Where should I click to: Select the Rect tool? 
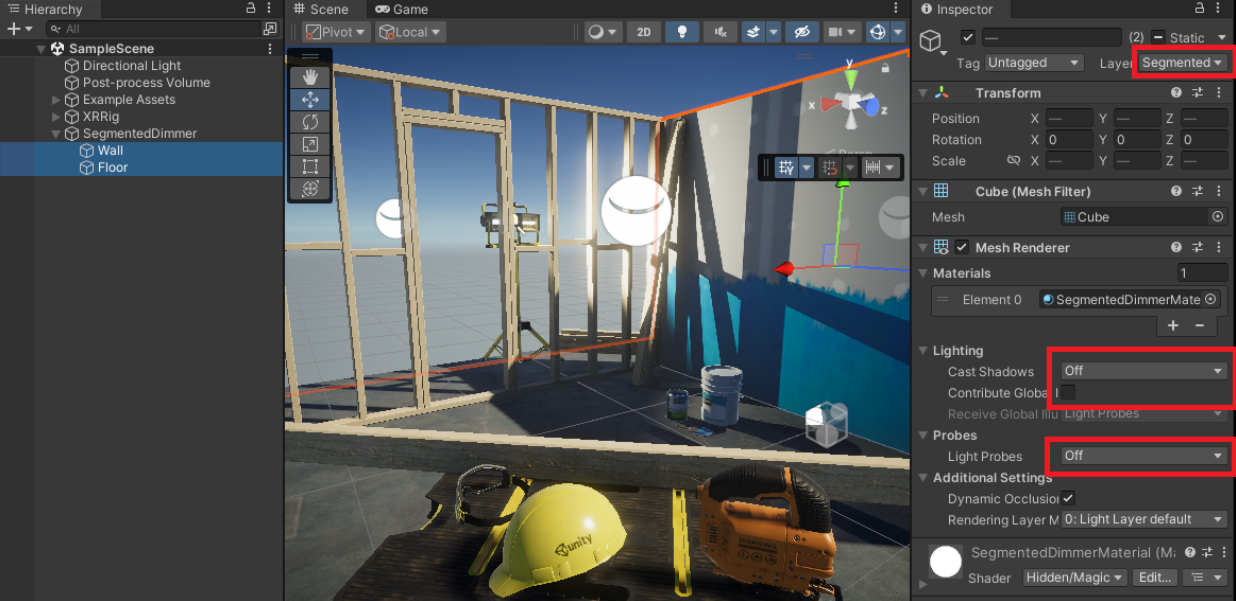click(310, 165)
